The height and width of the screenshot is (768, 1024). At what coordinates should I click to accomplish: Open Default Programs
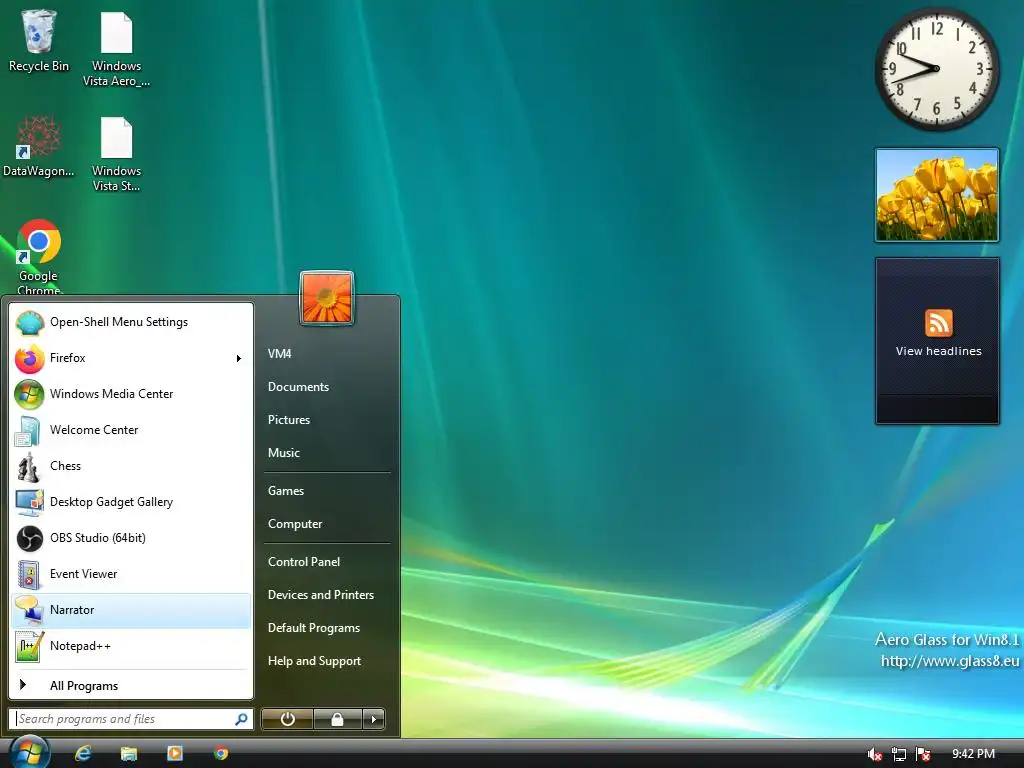[314, 628]
